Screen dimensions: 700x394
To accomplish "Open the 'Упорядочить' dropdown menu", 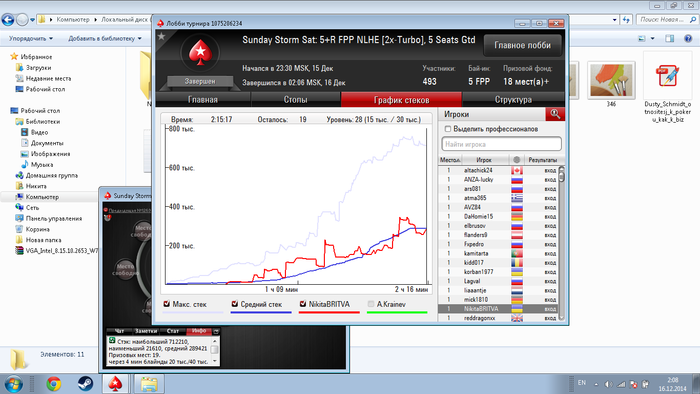I will click(31, 38).
